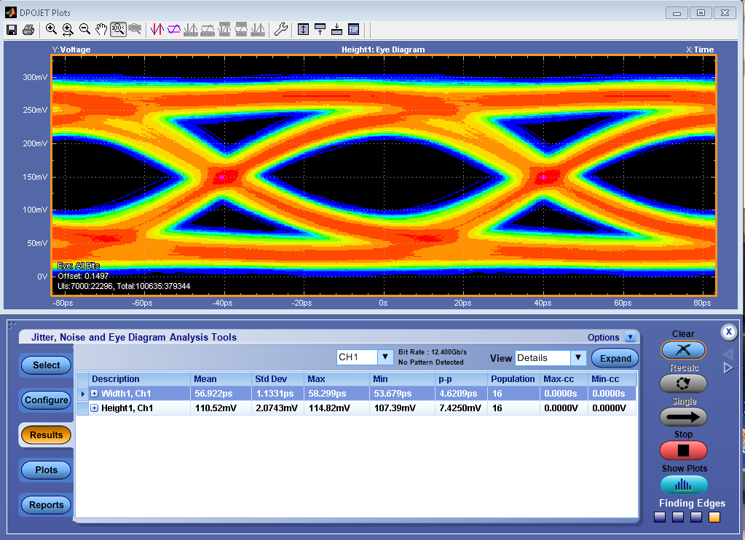Open the wrench settings tool
This screenshot has height=540, width=745.
(x=281, y=29)
